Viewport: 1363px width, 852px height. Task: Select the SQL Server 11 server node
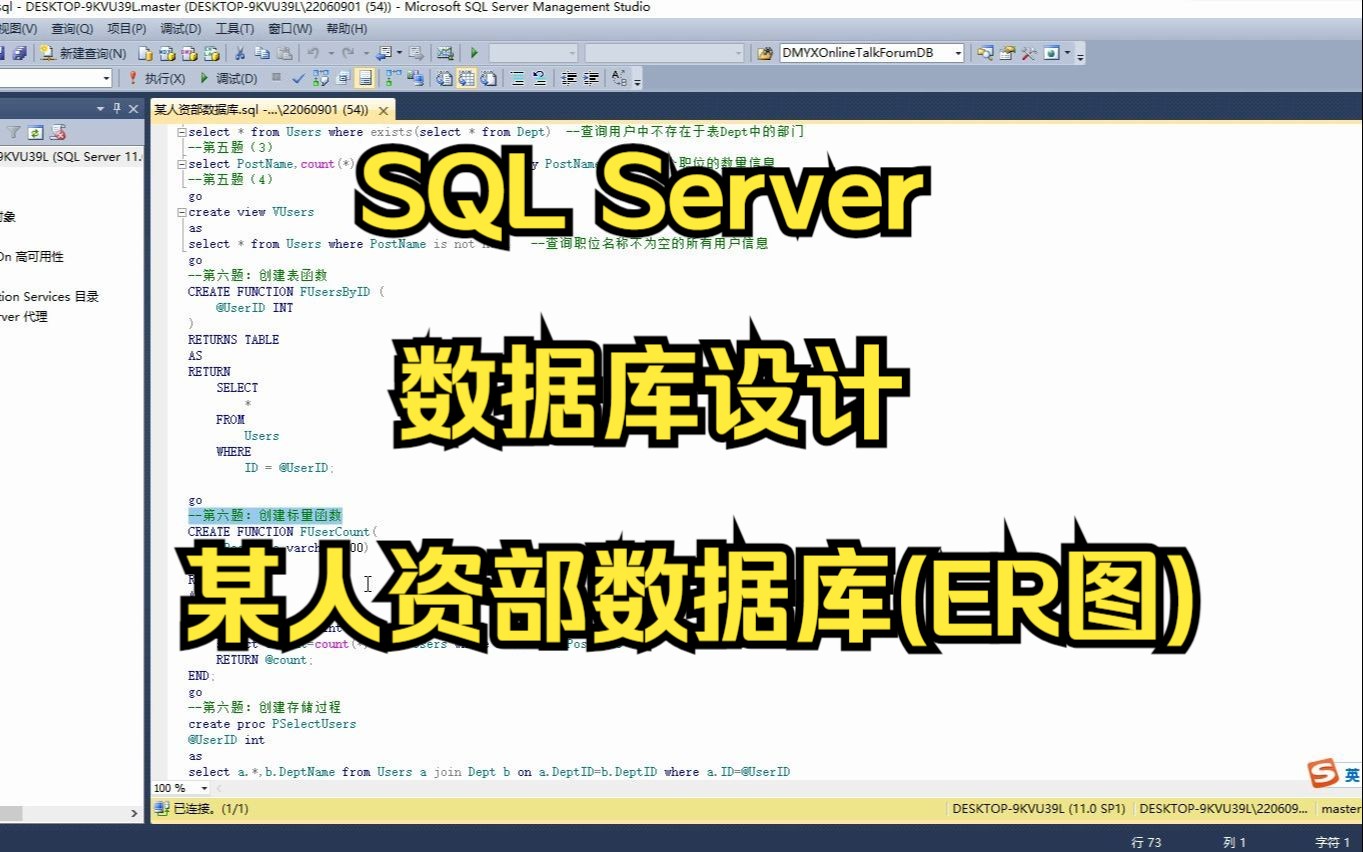(70, 157)
